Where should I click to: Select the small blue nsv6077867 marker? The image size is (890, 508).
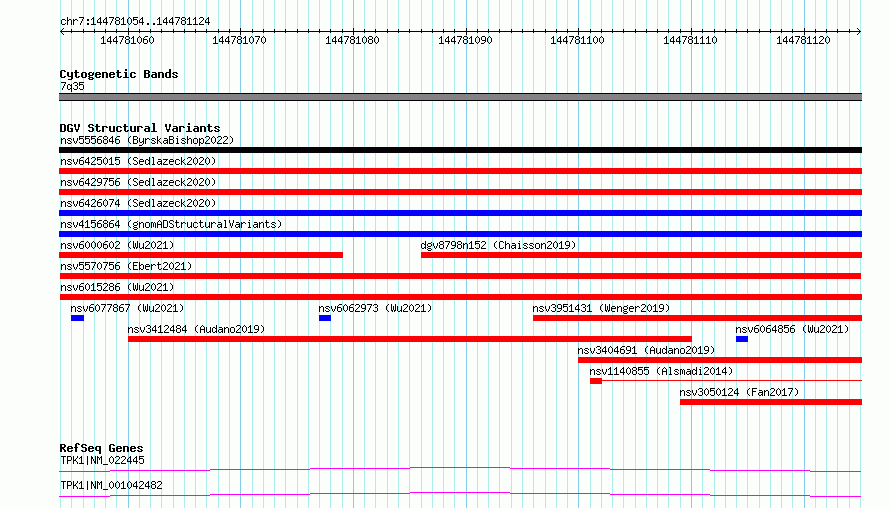(x=77, y=318)
